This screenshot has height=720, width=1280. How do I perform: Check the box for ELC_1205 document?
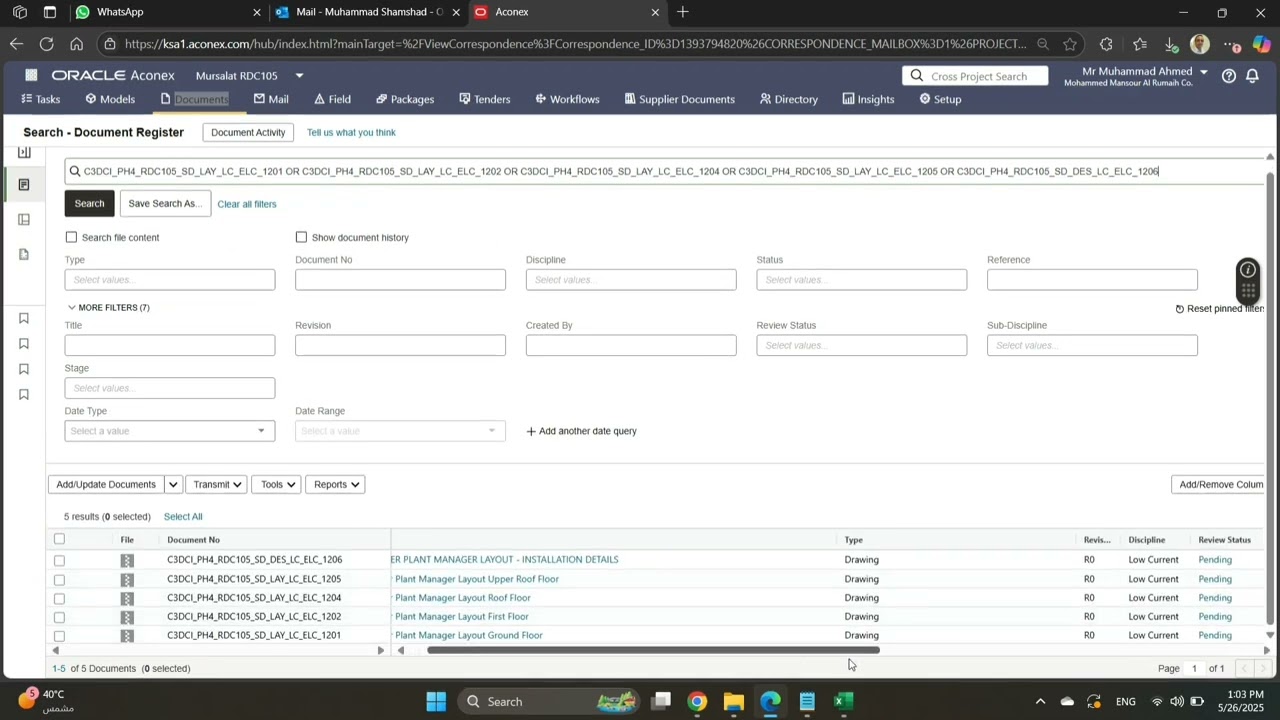click(59, 580)
